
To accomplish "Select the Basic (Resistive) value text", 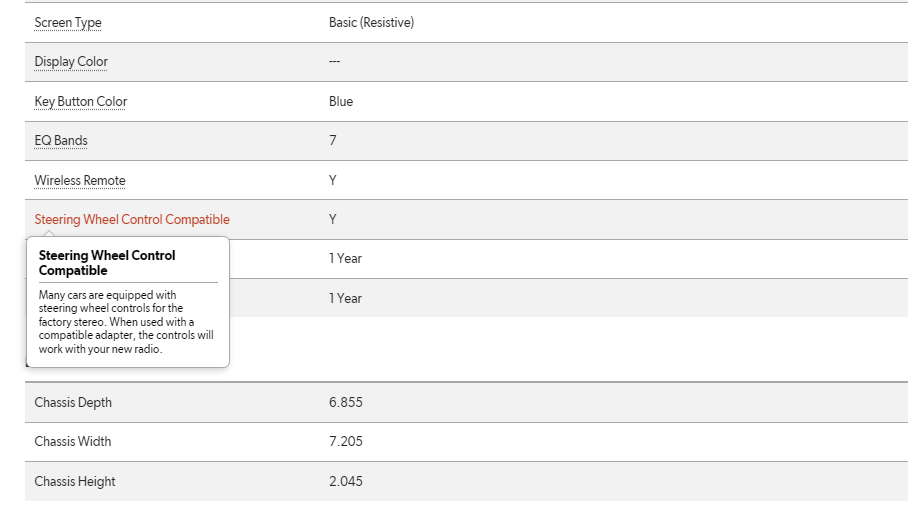I will coord(371,23).
